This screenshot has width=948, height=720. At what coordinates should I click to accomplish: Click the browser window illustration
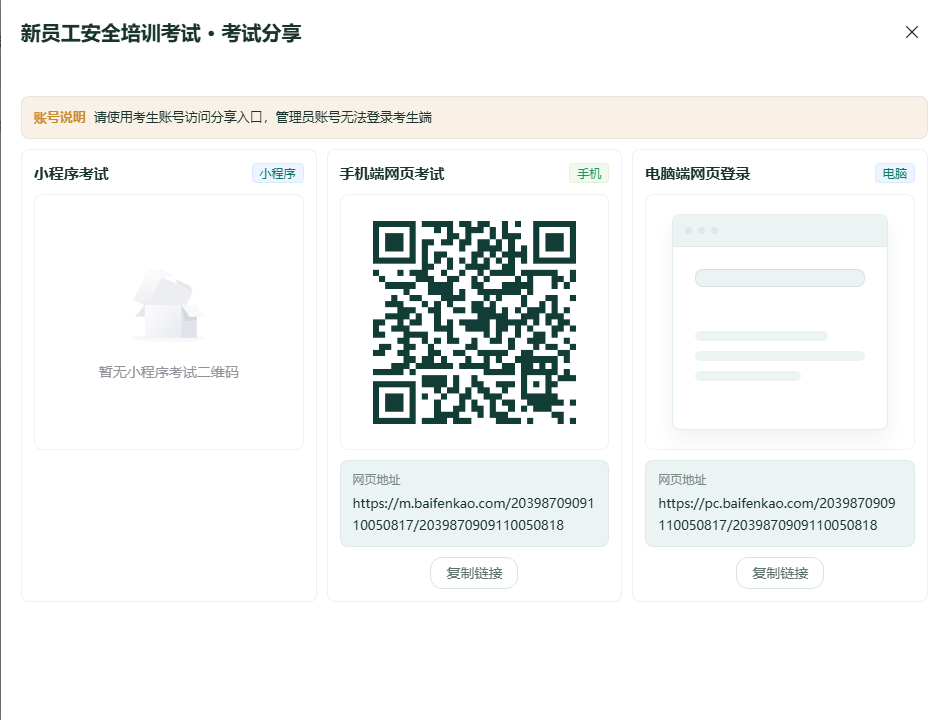click(780, 322)
